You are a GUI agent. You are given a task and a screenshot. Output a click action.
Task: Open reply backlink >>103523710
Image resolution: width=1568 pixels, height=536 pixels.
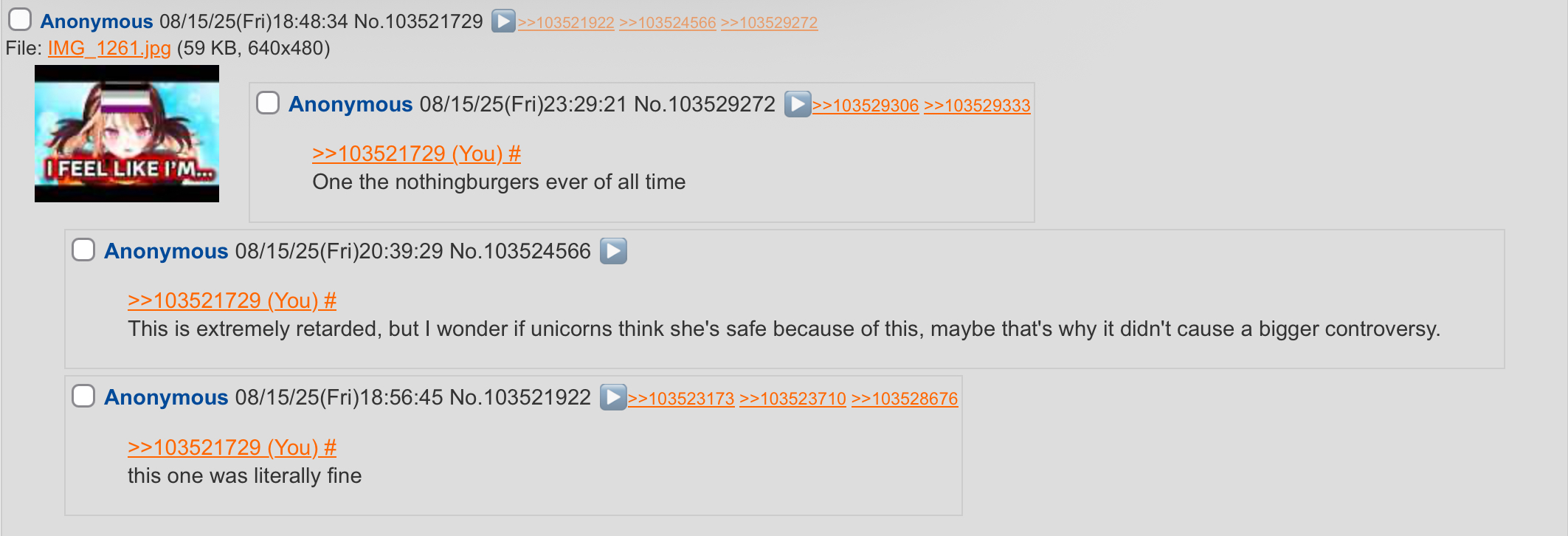coord(793,399)
